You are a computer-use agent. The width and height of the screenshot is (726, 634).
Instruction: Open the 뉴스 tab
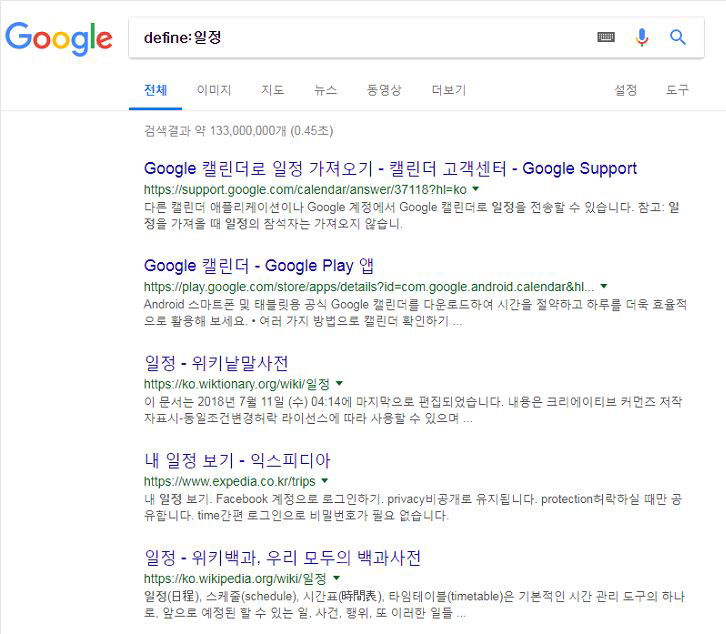click(325, 90)
